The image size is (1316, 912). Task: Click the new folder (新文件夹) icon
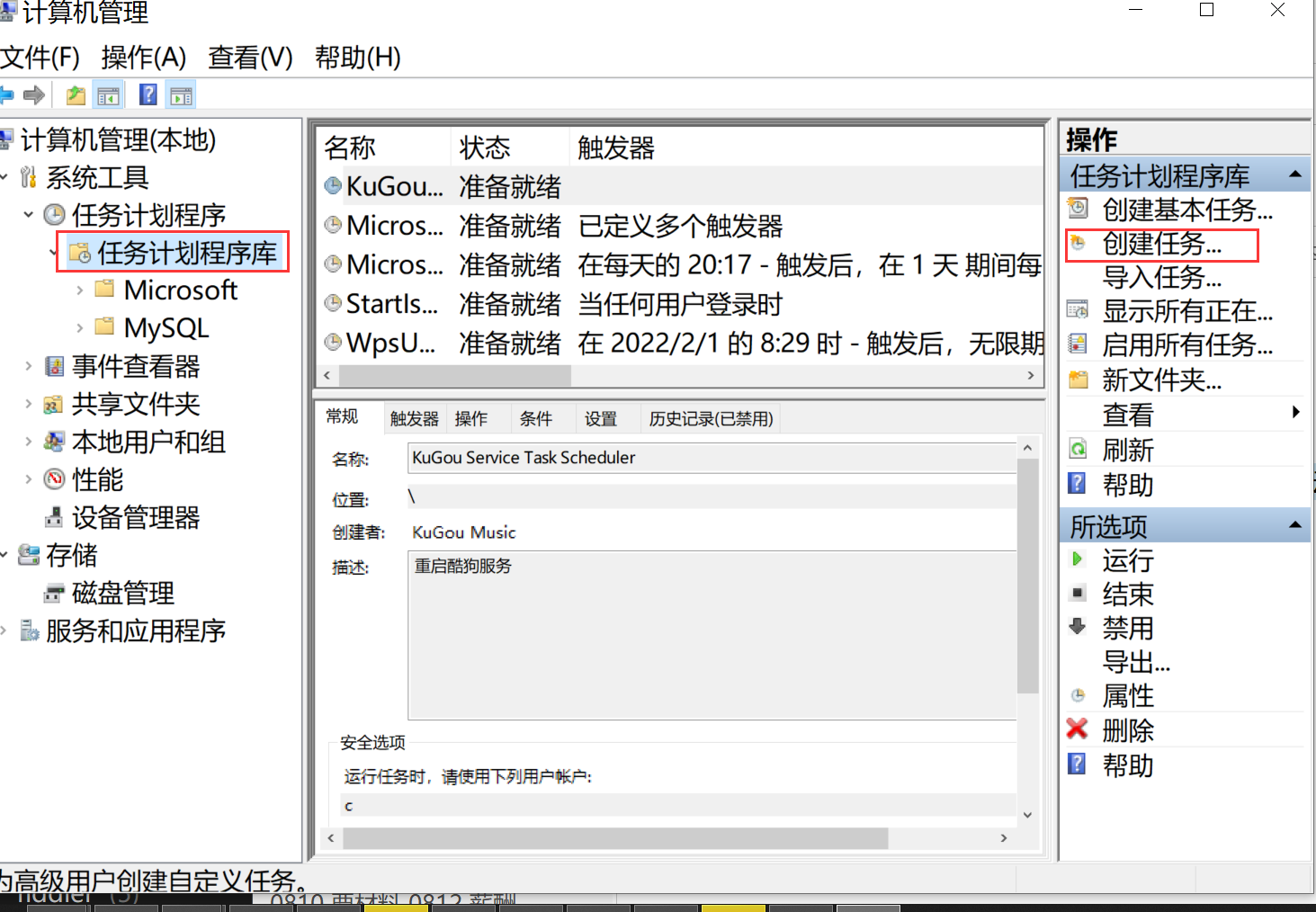click(1077, 380)
